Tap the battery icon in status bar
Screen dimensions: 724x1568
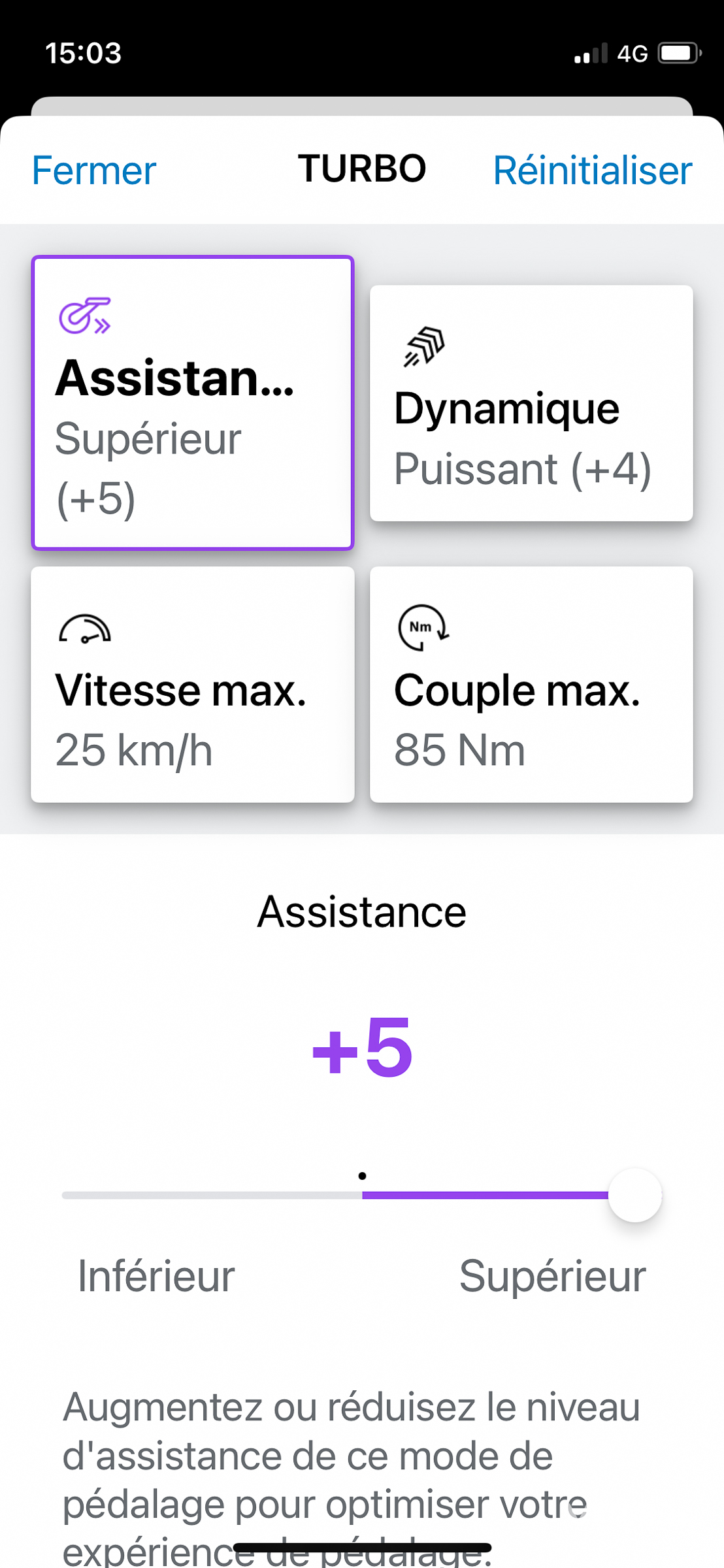pos(679,53)
